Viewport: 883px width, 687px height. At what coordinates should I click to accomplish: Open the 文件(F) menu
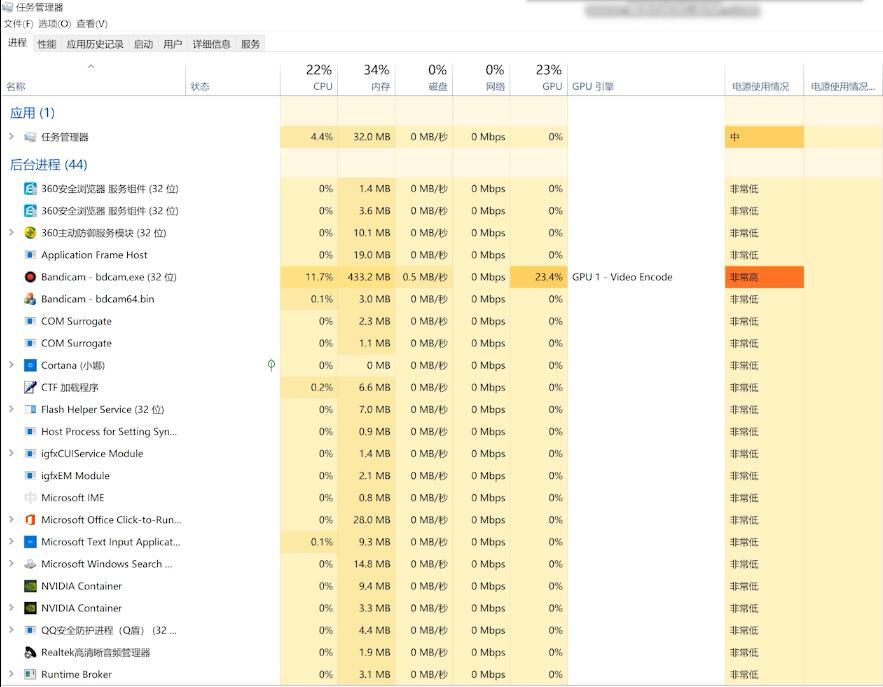point(18,24)
